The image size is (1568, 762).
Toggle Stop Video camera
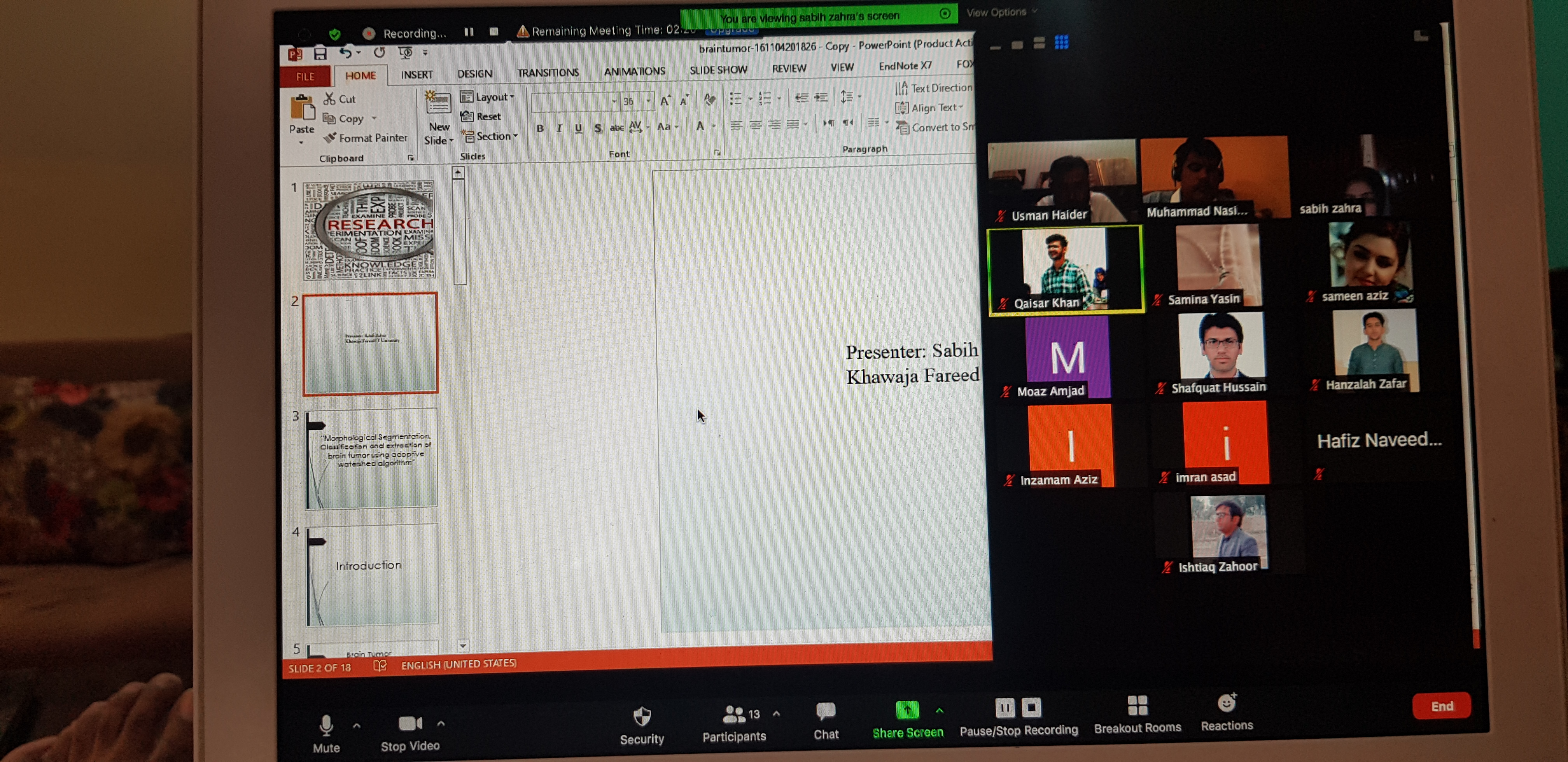[x=409, y=723]
